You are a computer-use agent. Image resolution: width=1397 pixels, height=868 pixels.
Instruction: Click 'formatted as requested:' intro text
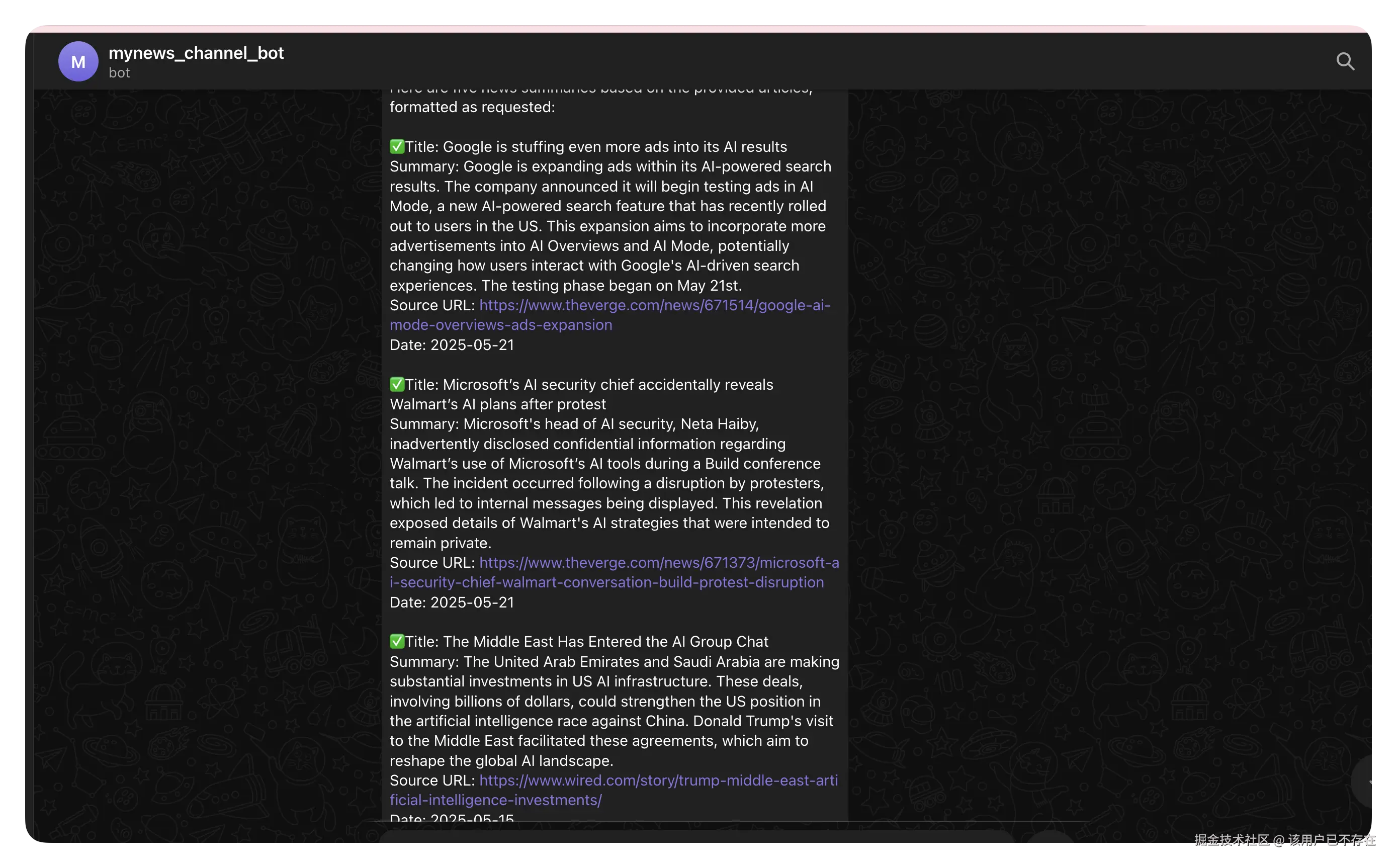pyautogui.click(x=472, y=107)
